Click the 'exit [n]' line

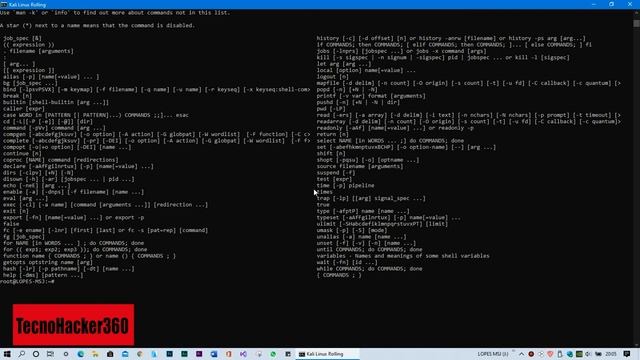[x=16, y=211]
